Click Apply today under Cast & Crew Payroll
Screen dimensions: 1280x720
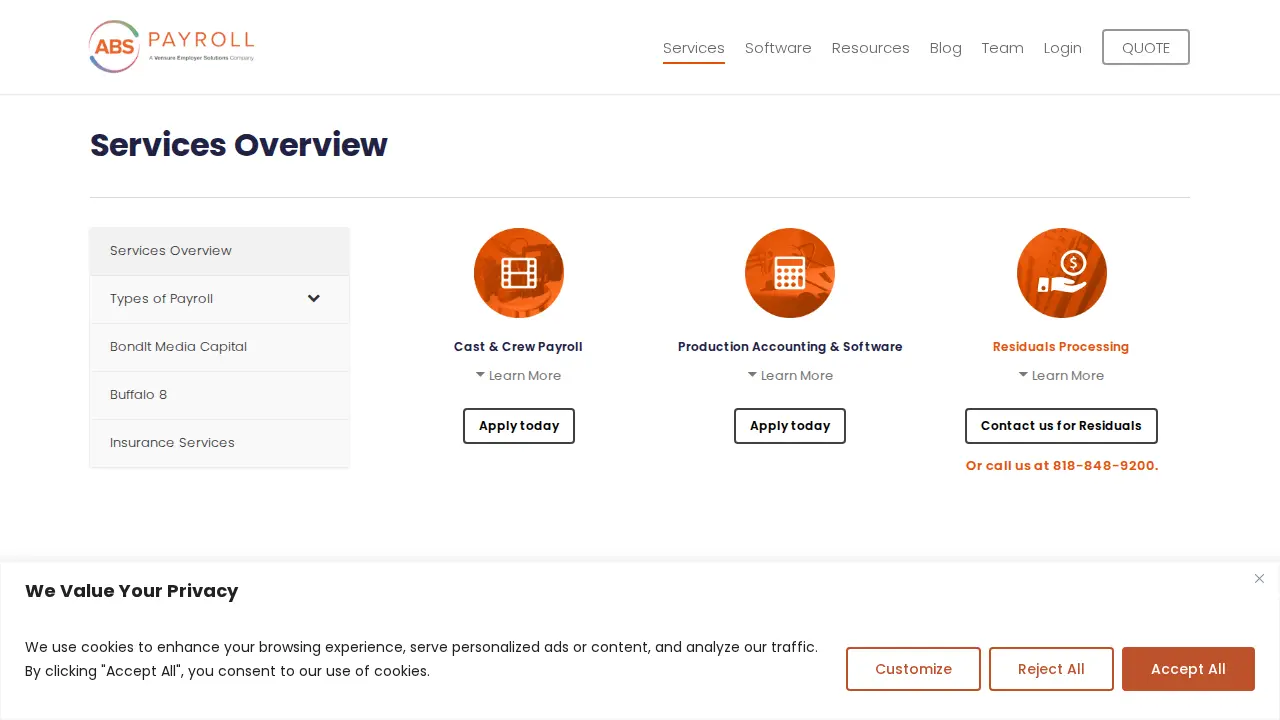click(519, 426)
